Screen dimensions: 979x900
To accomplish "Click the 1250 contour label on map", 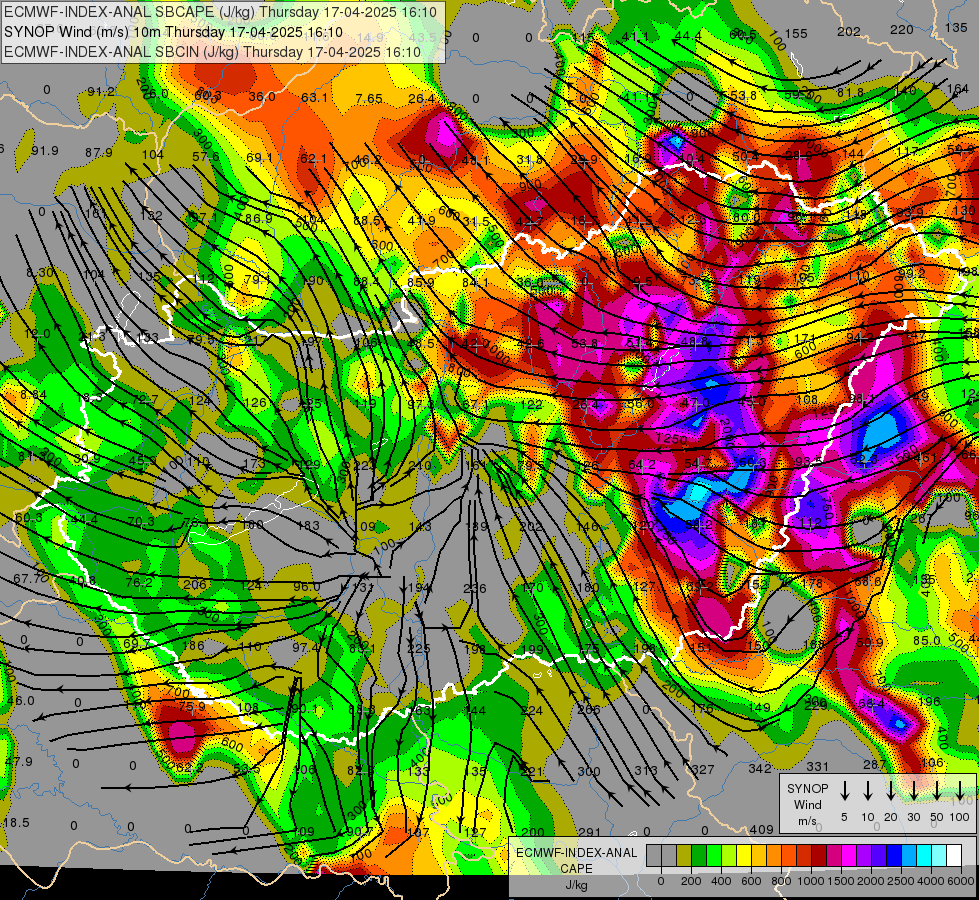I will pyautogui.click(x=672, y=440).
